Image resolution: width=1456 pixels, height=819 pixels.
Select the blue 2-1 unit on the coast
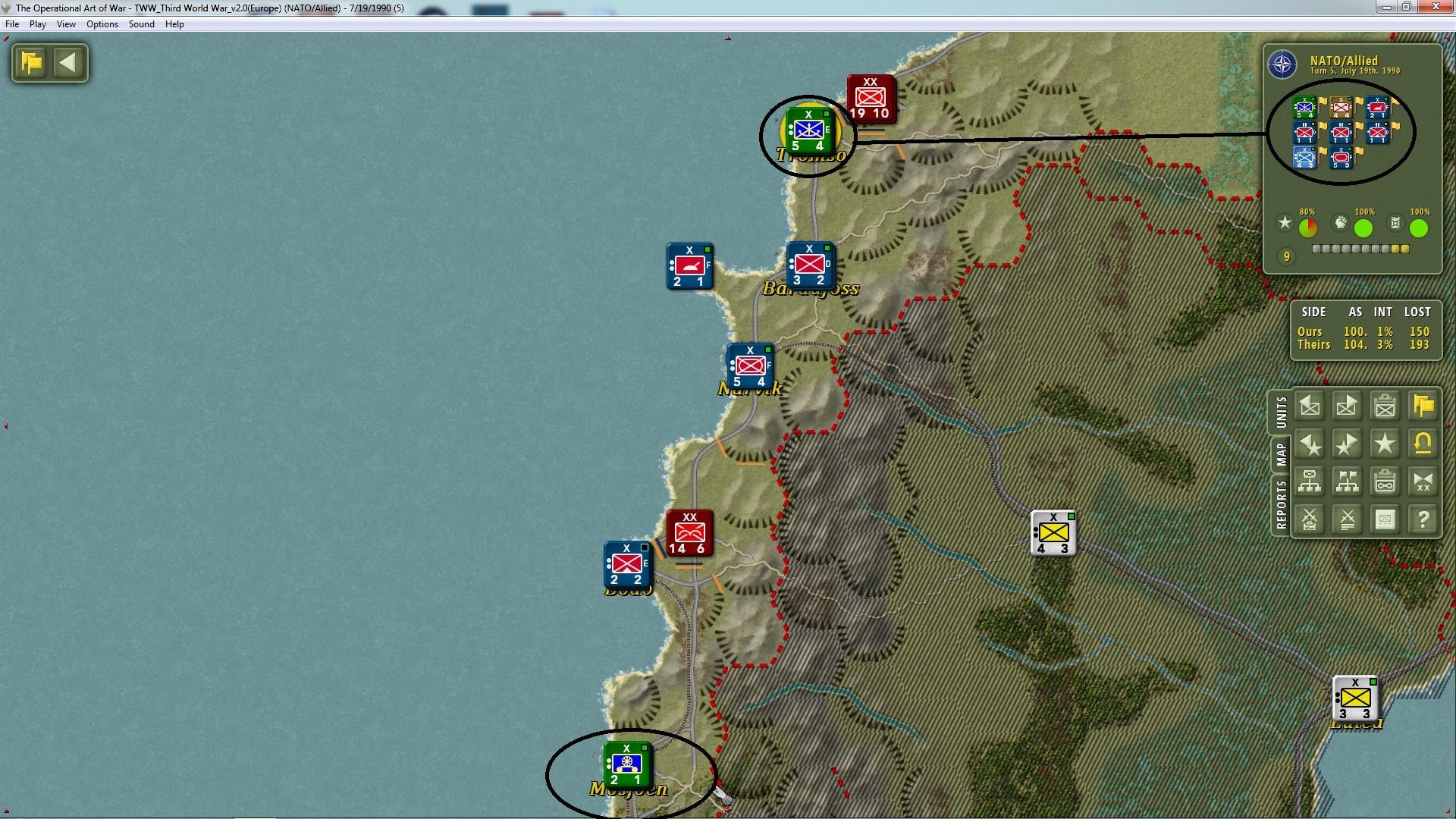coord(689,266)
